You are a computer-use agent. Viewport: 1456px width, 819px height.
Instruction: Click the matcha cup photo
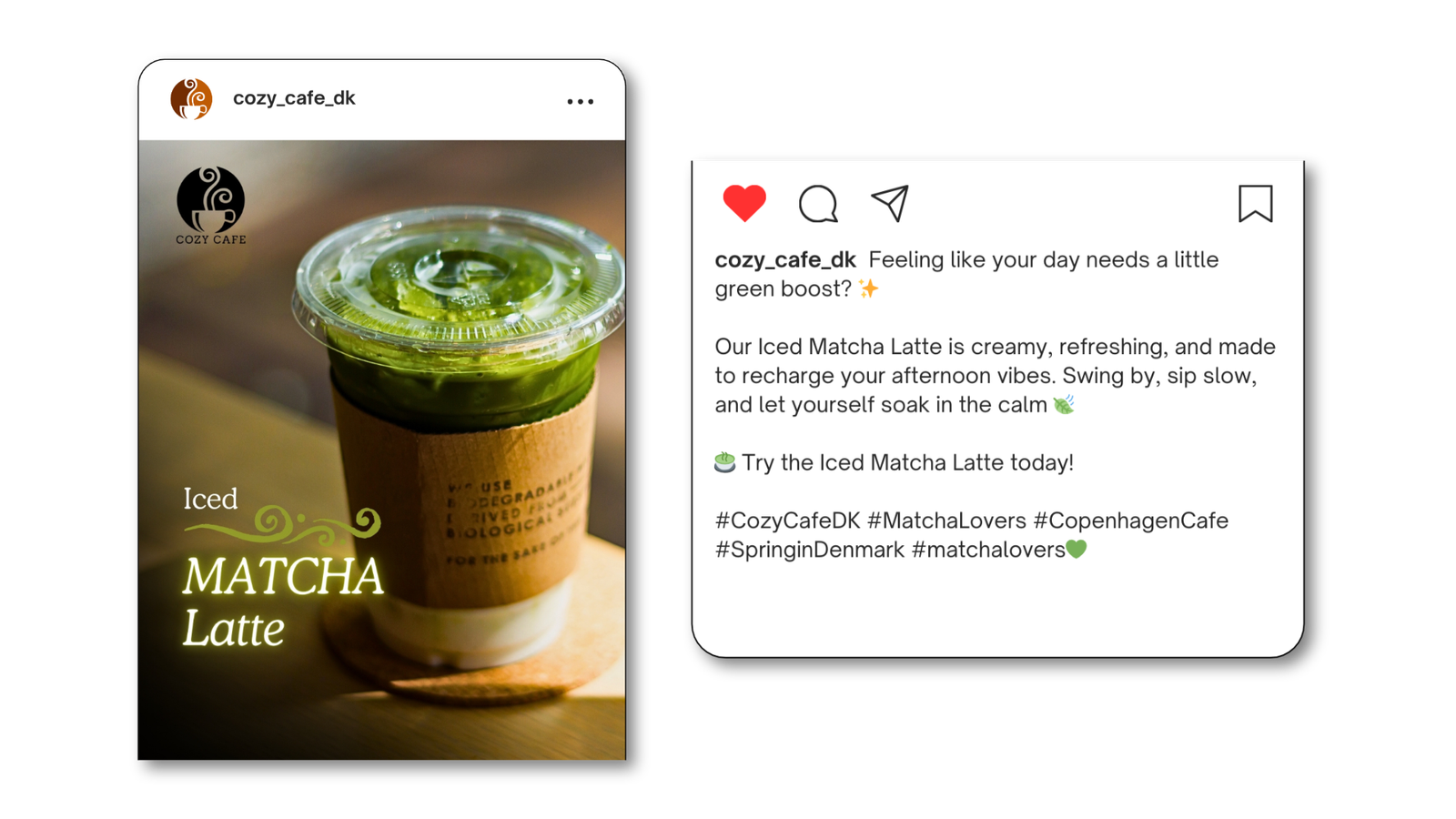click(382, 450)
